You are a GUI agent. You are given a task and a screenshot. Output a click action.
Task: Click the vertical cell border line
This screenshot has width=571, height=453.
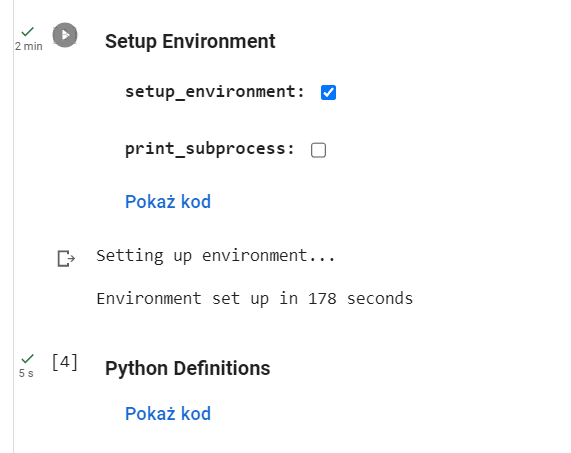(13, 226)
